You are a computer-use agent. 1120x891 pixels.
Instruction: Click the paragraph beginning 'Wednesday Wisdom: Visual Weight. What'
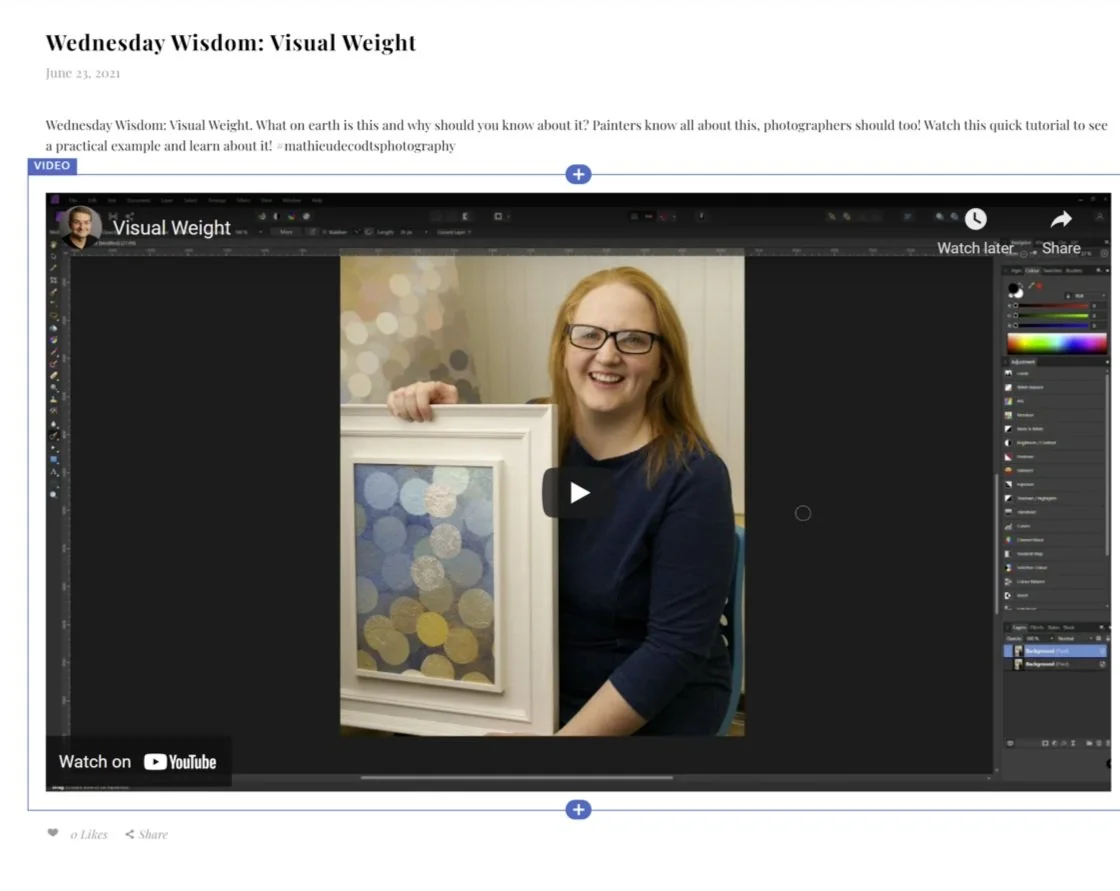(576, 135)
